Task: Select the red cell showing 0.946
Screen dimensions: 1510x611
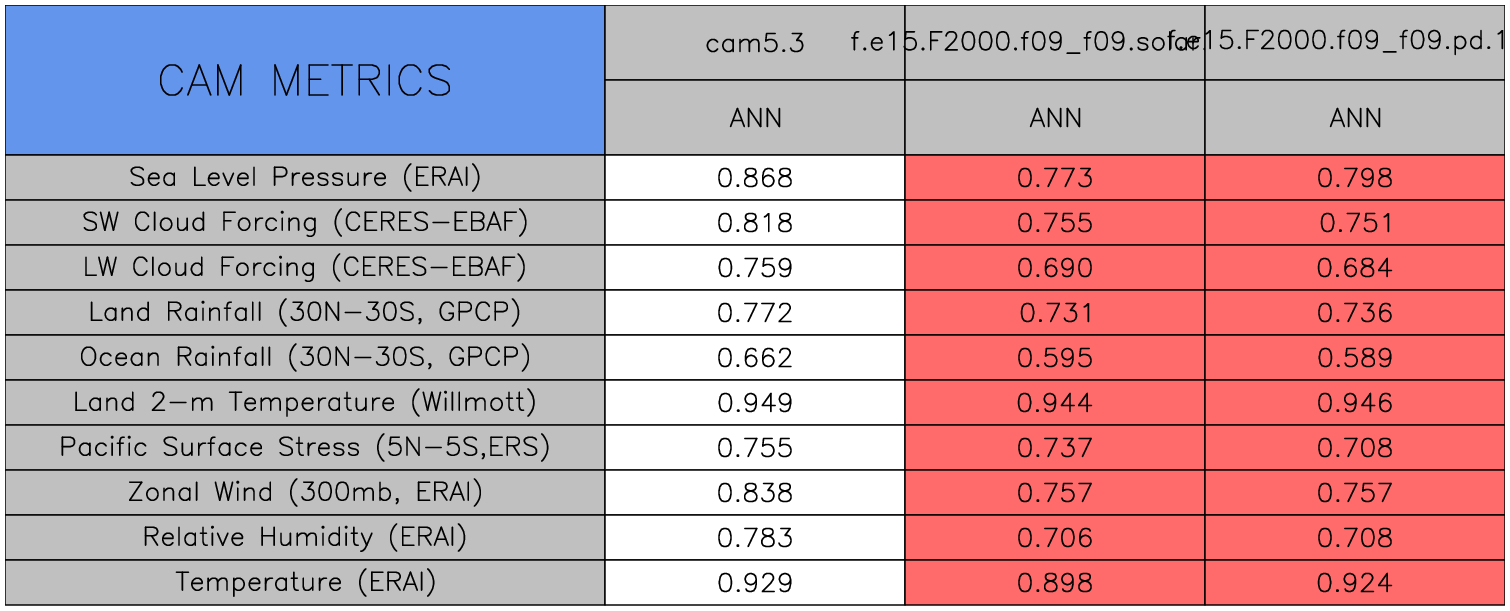Action: pos(1355,403)
